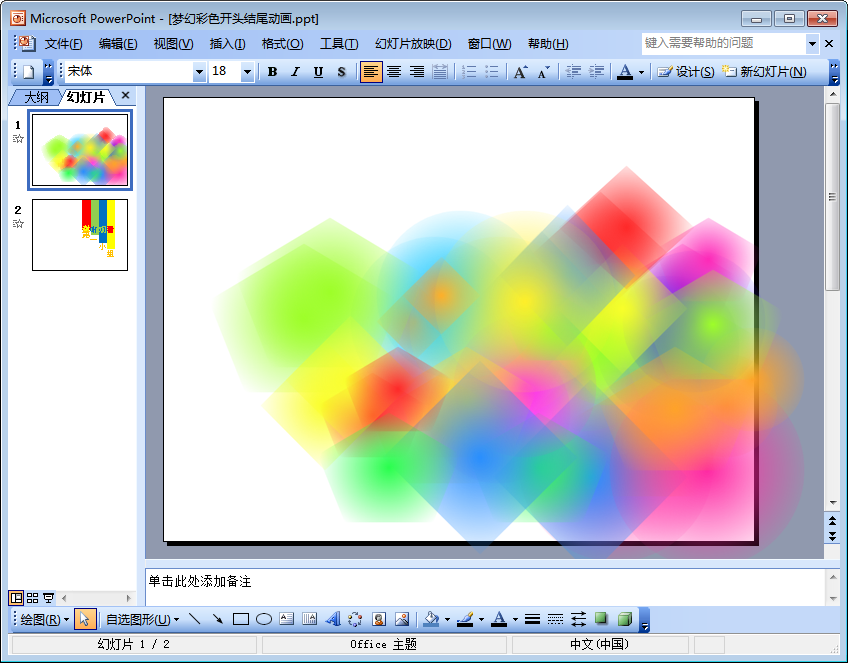Select slide 1 thumbnail
This screenshot has height=663, width=848.
click(x=80, y=150)
